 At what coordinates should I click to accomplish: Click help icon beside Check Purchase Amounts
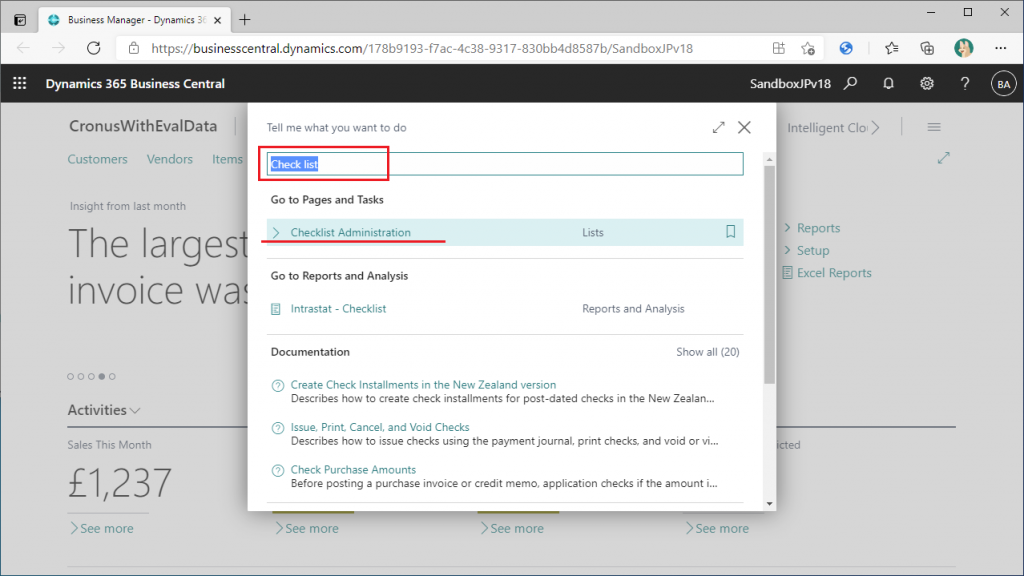[278, 470]
